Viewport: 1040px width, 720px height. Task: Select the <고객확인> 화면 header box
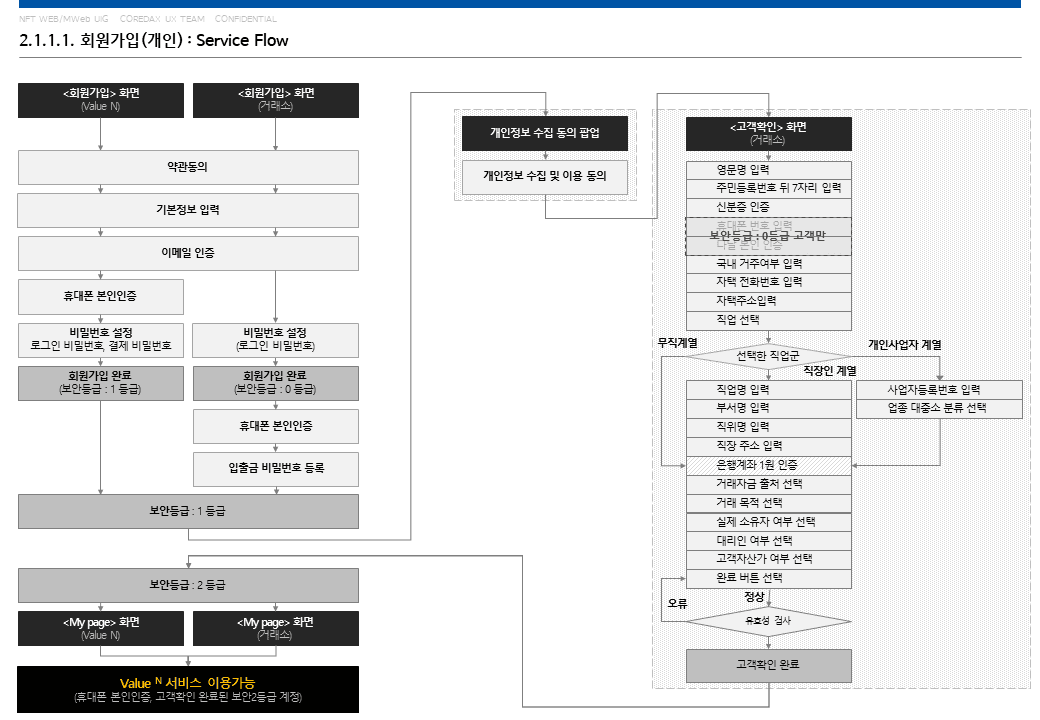click(x=769, y=134)
